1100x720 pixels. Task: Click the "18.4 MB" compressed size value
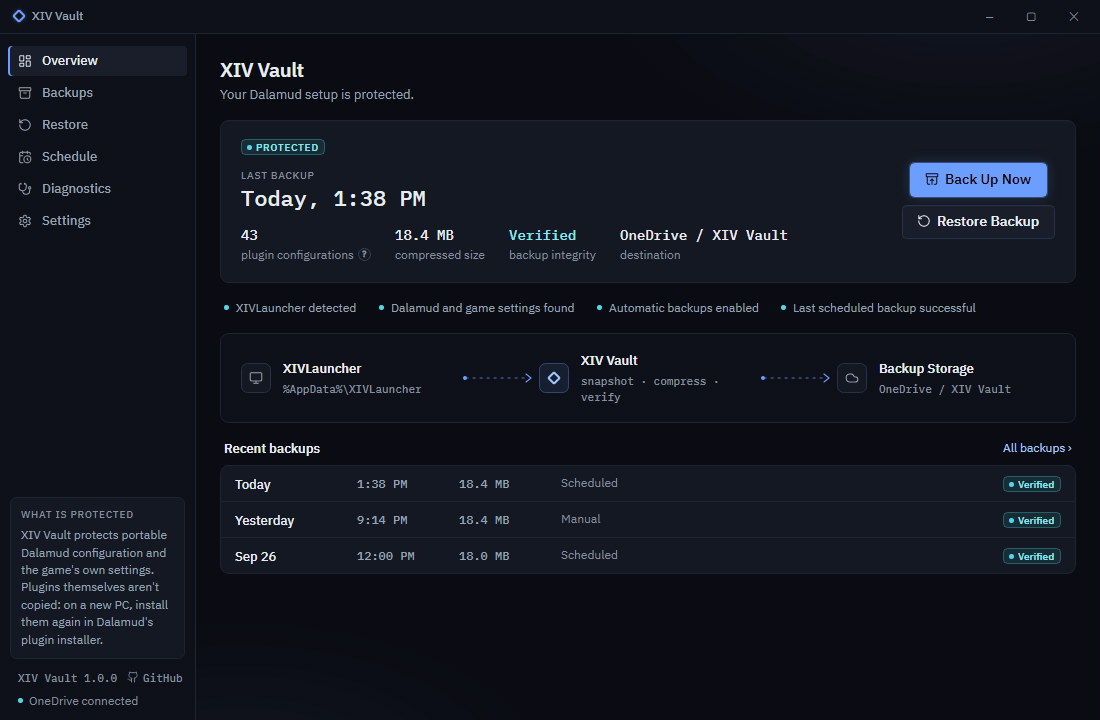(x=424, y=235)
